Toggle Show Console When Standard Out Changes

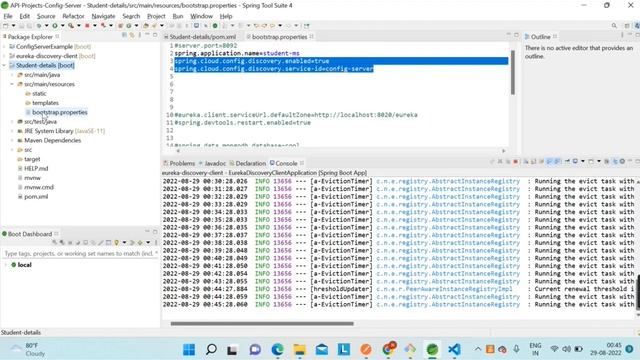click(x=549, y=162)
